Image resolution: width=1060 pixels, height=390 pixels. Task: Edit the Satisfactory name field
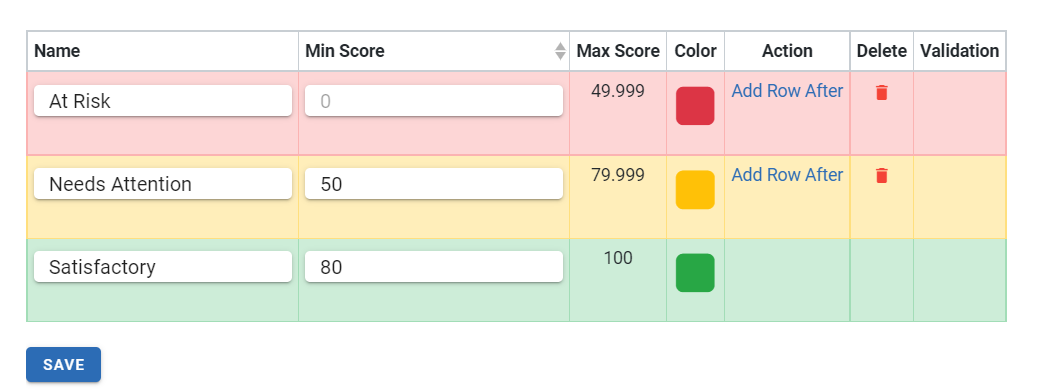click(x=163, y=267)
